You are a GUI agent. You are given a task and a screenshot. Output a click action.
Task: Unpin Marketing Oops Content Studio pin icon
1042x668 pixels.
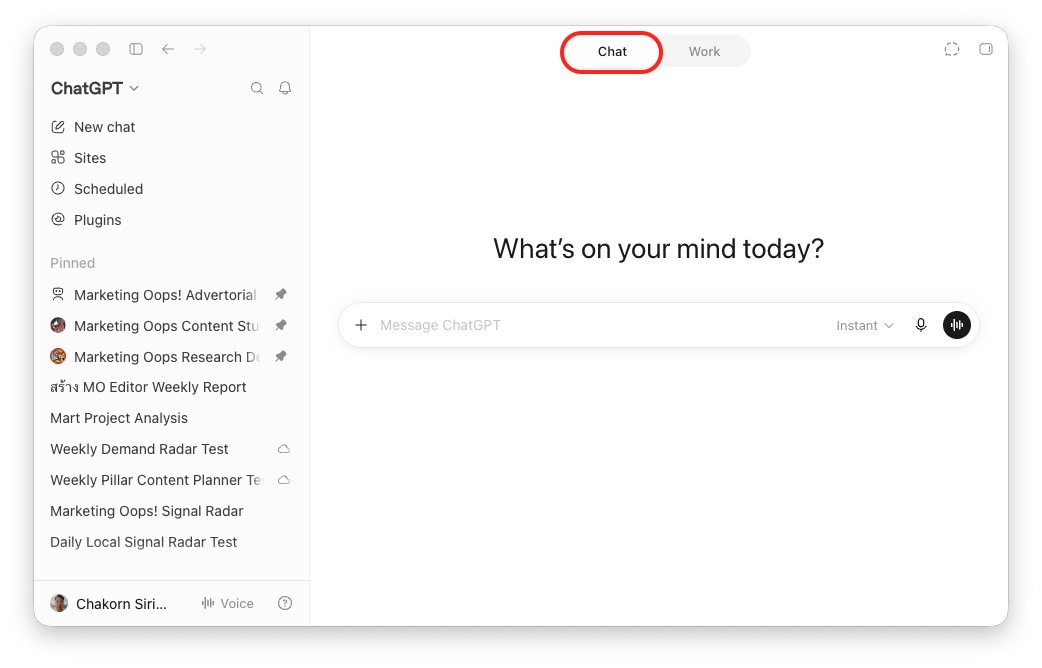[281, 326]
